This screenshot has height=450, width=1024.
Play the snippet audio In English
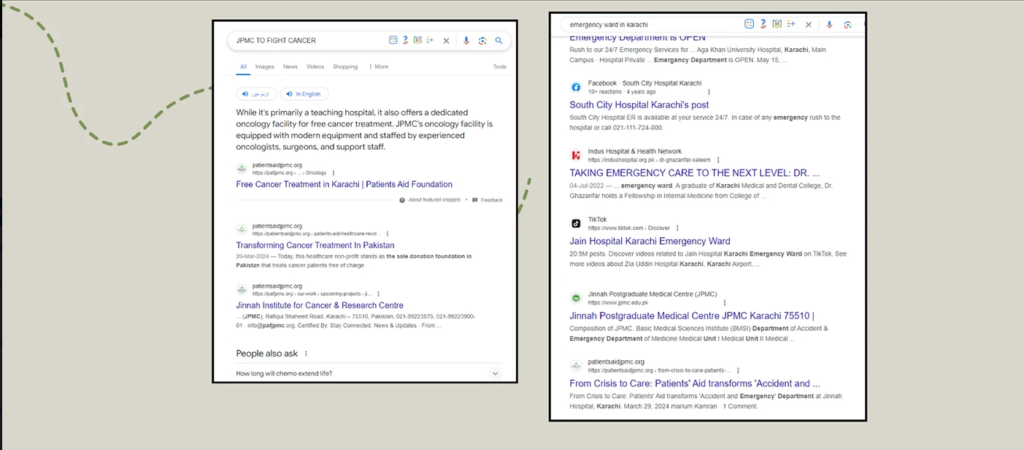coord(304,94)
